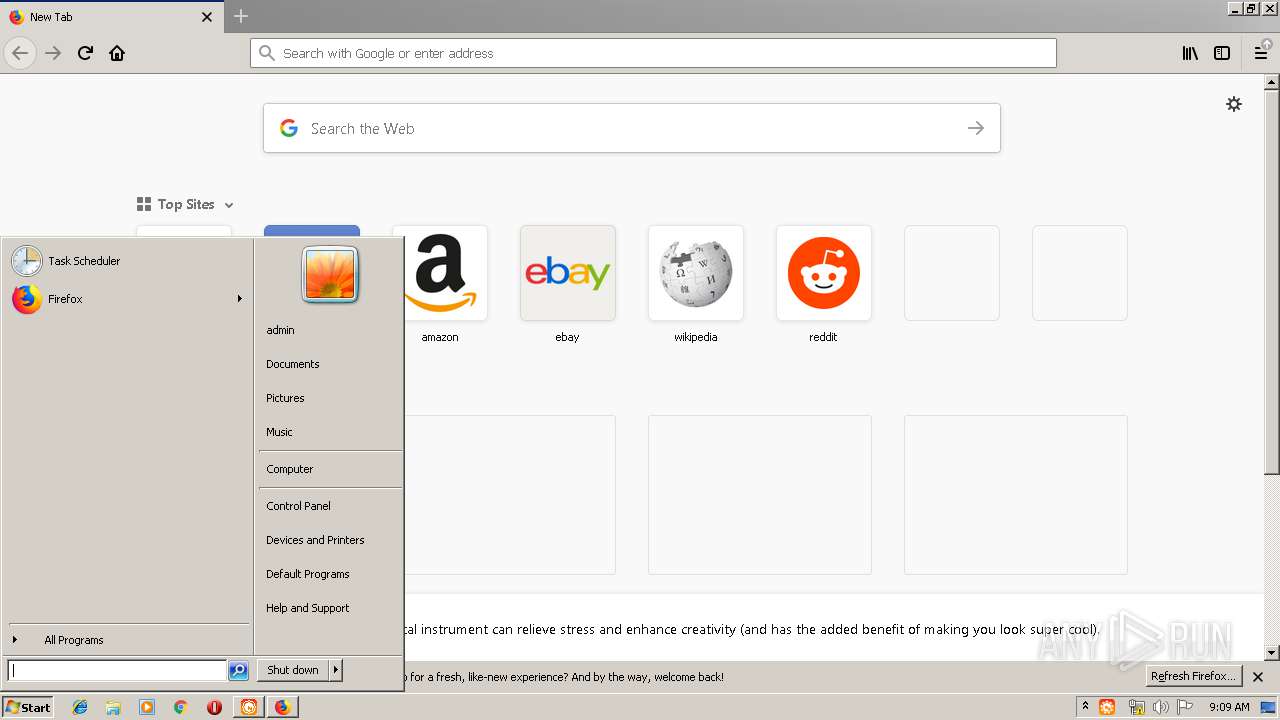1280x720 pixels.
Task: Click the 9:09 AM clock
Action: (1229, 707)
